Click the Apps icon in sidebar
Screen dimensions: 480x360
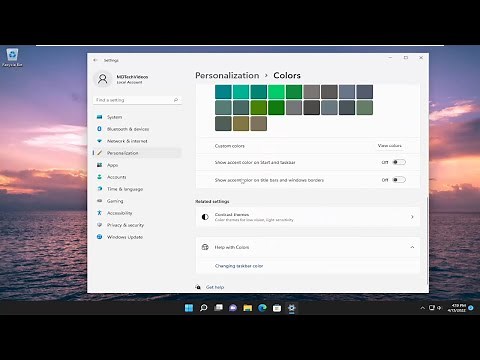point(99,165)
